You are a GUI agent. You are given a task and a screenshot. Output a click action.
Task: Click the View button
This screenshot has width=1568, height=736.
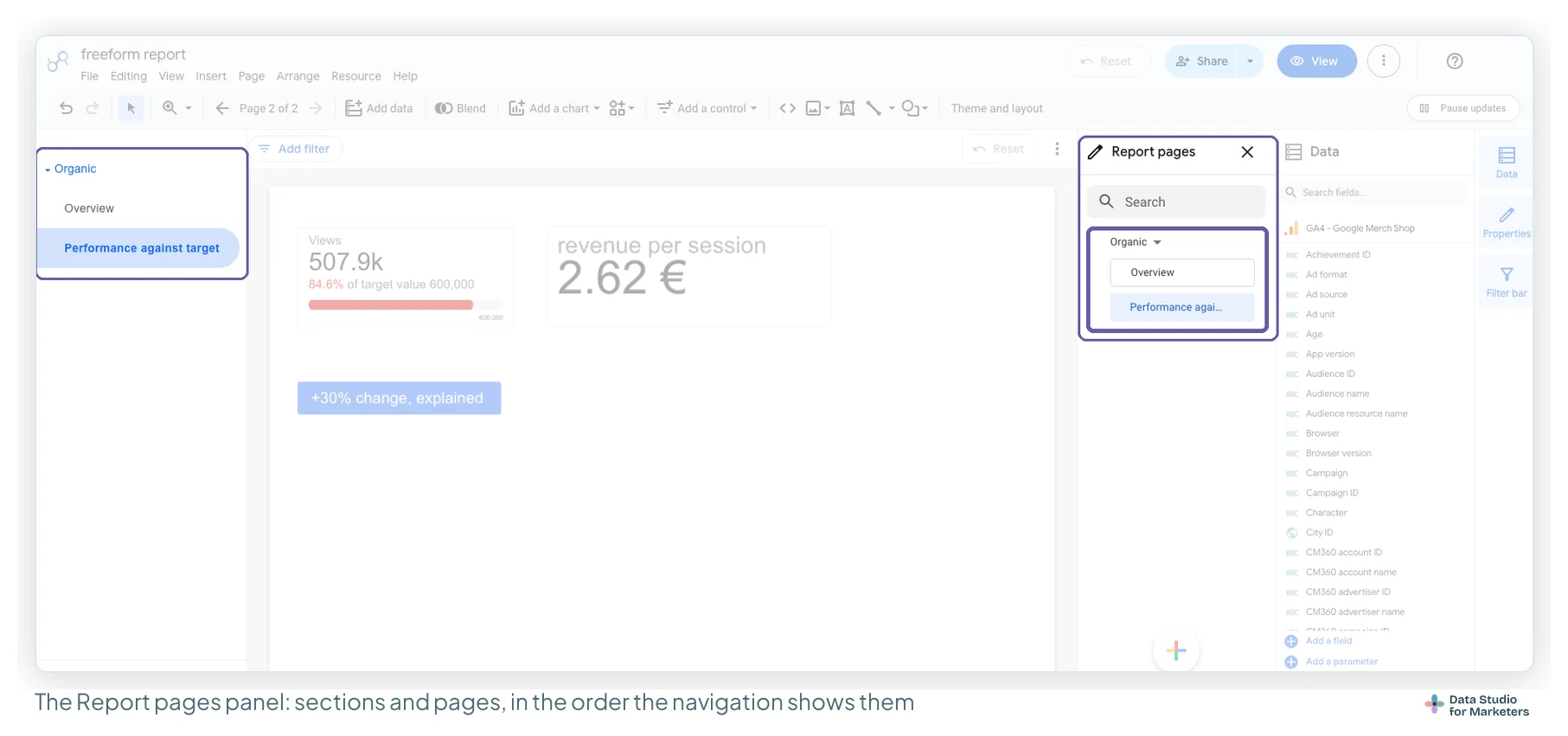tap(1316, 61)
